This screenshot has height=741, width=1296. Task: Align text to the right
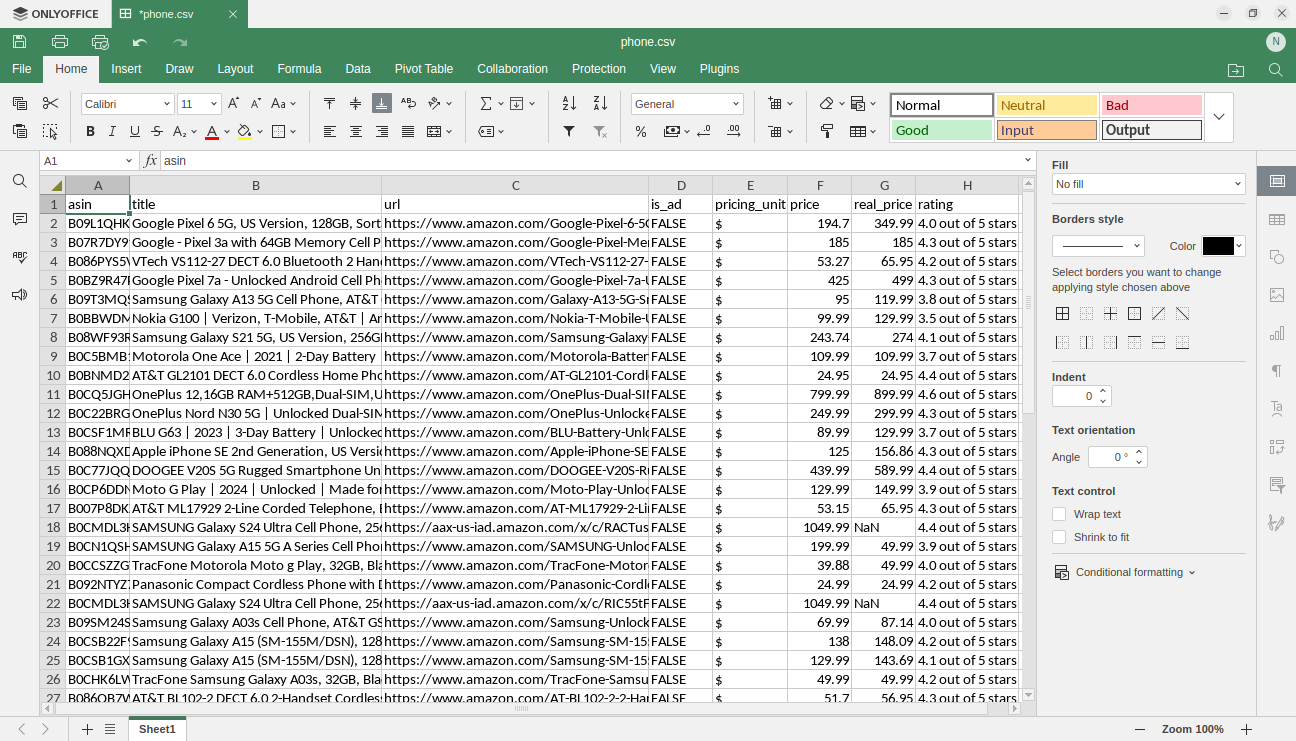coord(382,131)
